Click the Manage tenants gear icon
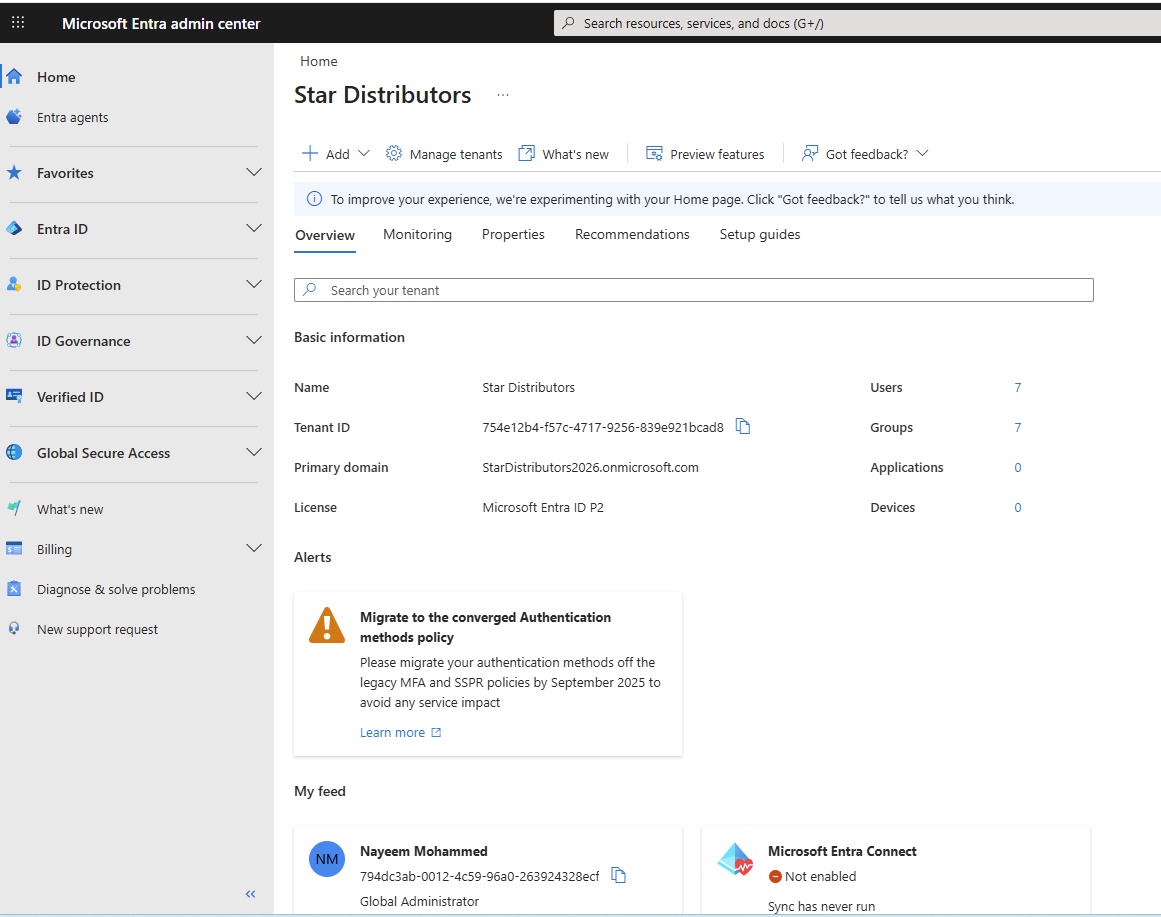Screen dimensions: 1161x917 click(x=394, y=154)
